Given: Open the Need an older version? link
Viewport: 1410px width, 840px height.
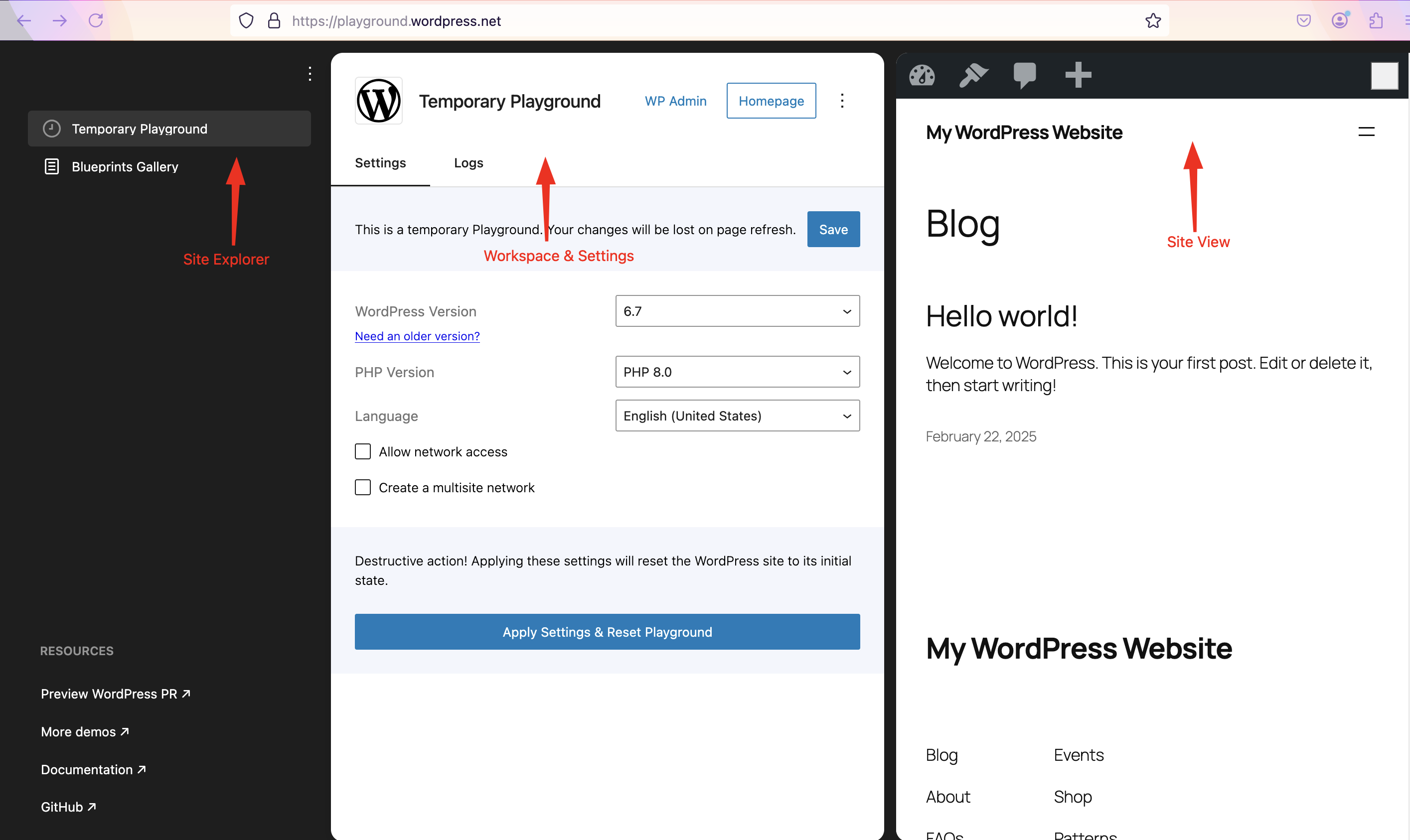Looking at the screenshot, I should tap(417, 336).
